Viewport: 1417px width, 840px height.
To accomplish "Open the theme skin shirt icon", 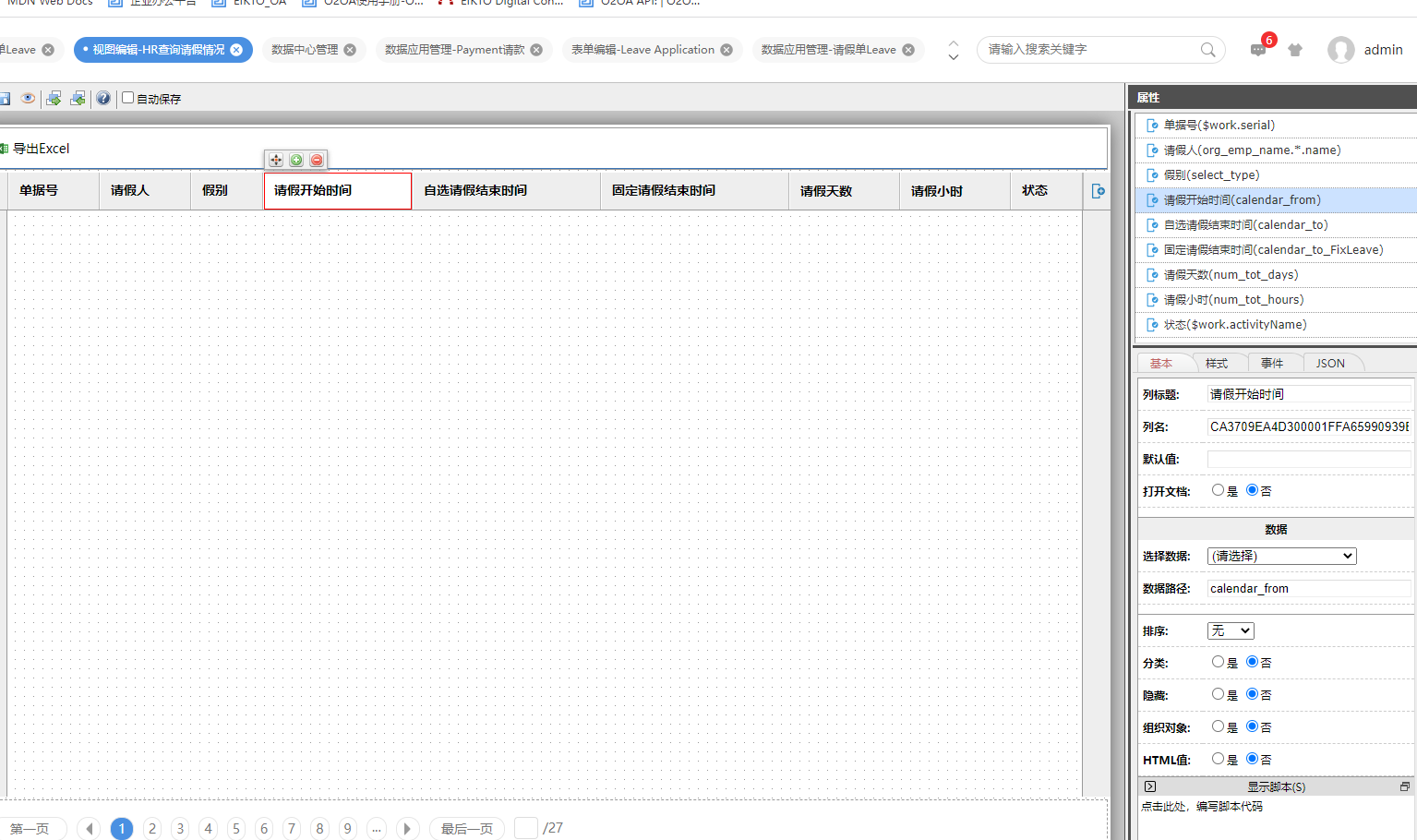I will pos(1295,50).
